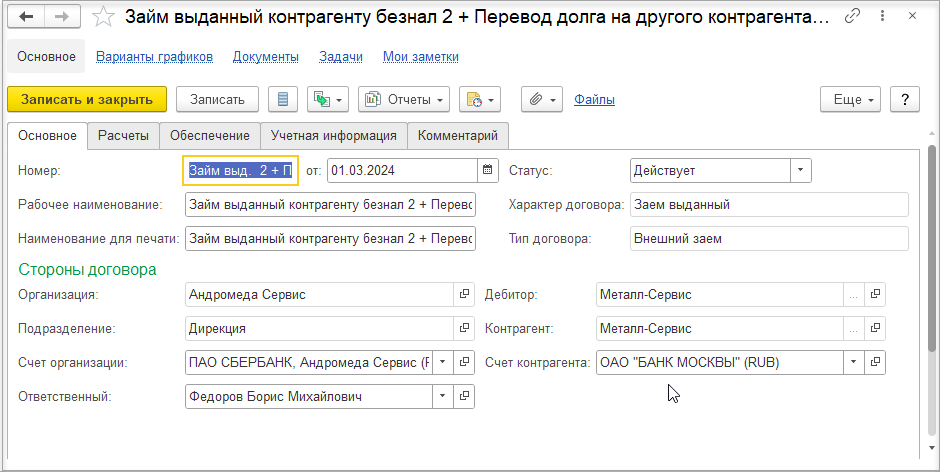Expand the Статус dropdown

click(x=800, y=170)
